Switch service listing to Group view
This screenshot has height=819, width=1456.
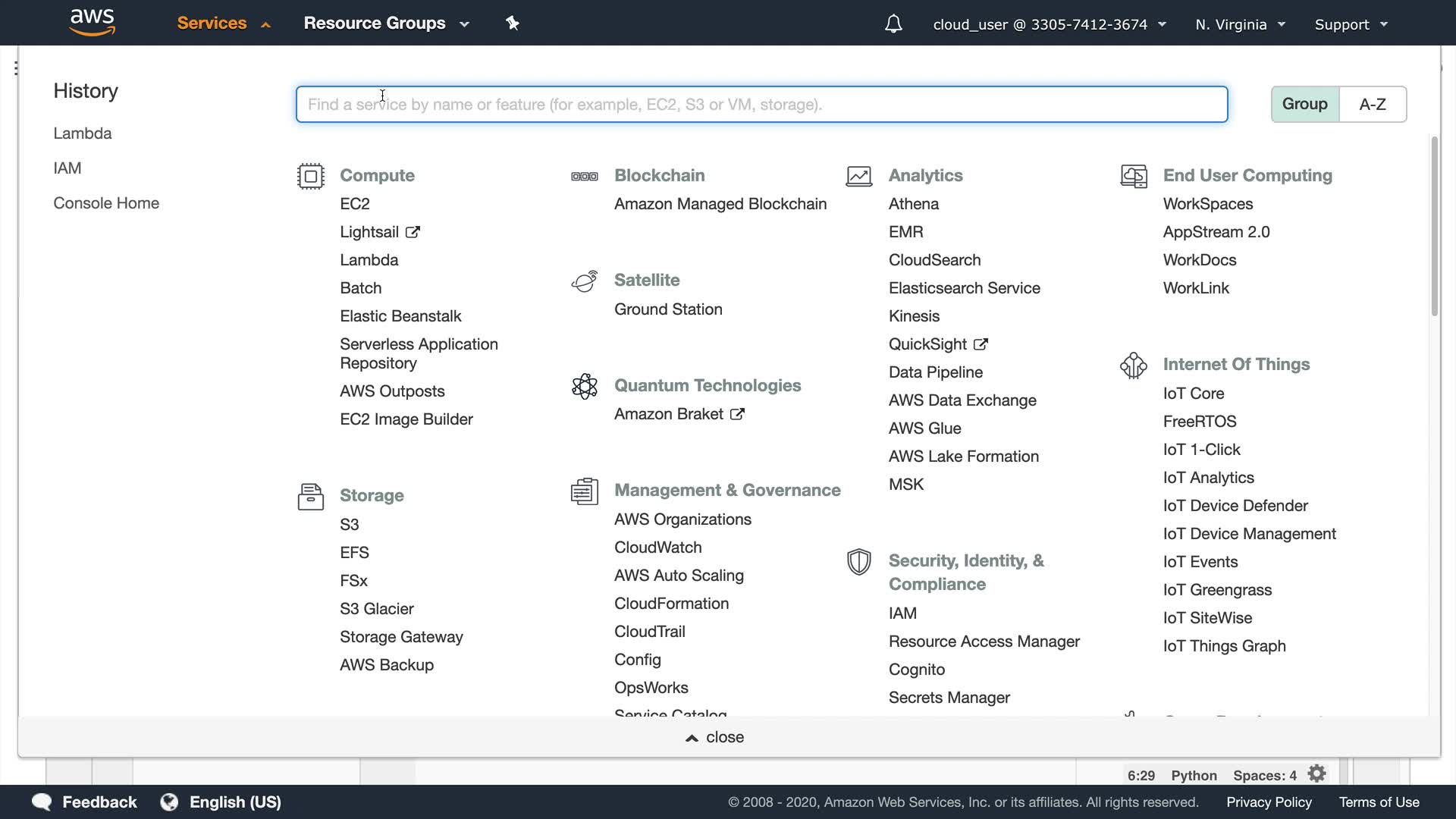click(x=1304, y=104)
